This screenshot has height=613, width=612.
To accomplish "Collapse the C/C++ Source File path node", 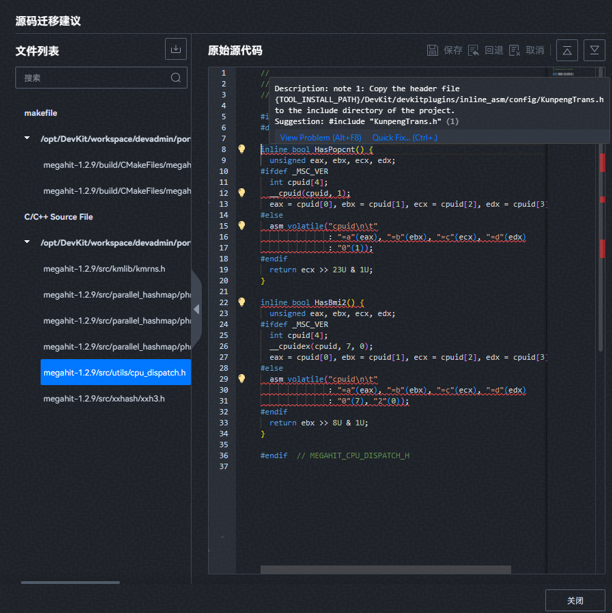I will [28, 243].
